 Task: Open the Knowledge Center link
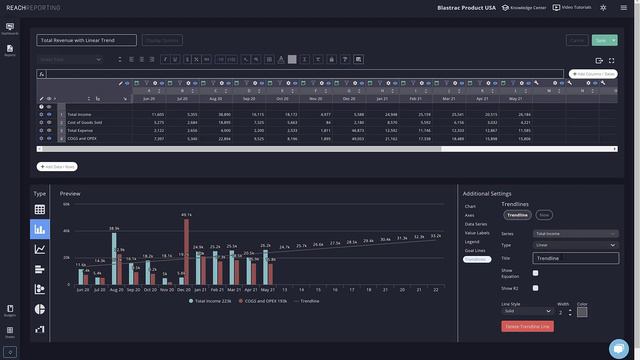[524, 8]
